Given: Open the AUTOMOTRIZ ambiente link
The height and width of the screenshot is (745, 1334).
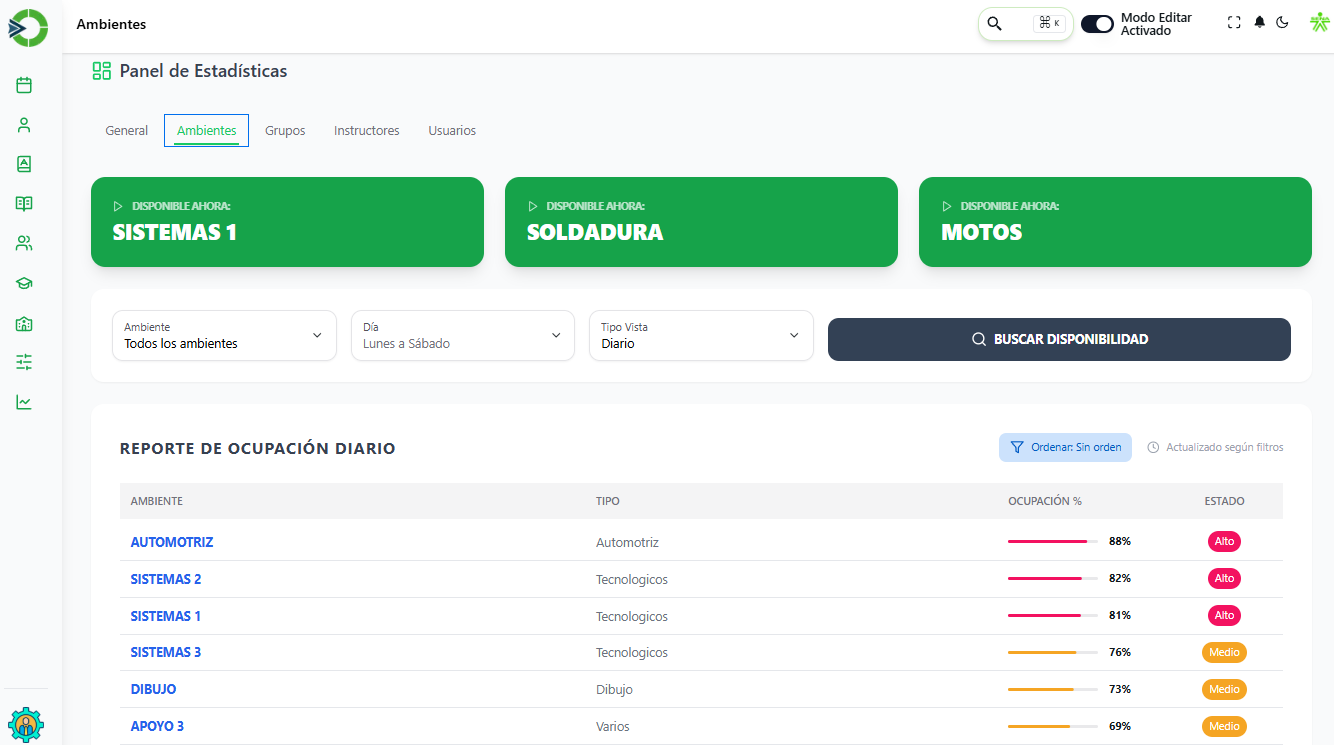Looking at the screenshot, I should pos(172,542).
